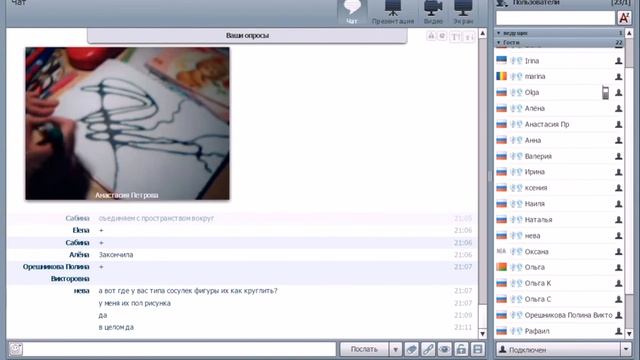Image resolution: width=640 pixels, height=360 pixels.
Task: Click the user list scrollbar down arrow
Action: (629, 333)
